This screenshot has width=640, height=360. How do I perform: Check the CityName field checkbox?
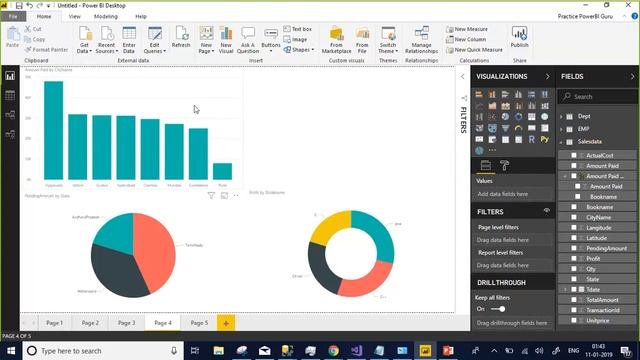[574, 217]
